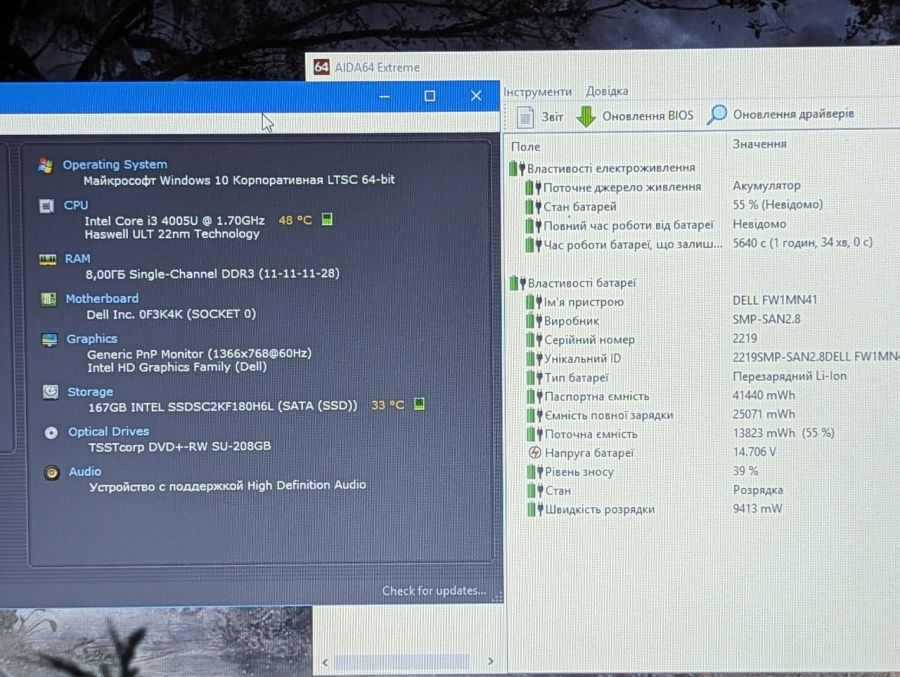The height and width of the screenshot is (677, 900).
Task: Click the Graphics monitor icon
Action: point(49,340)
